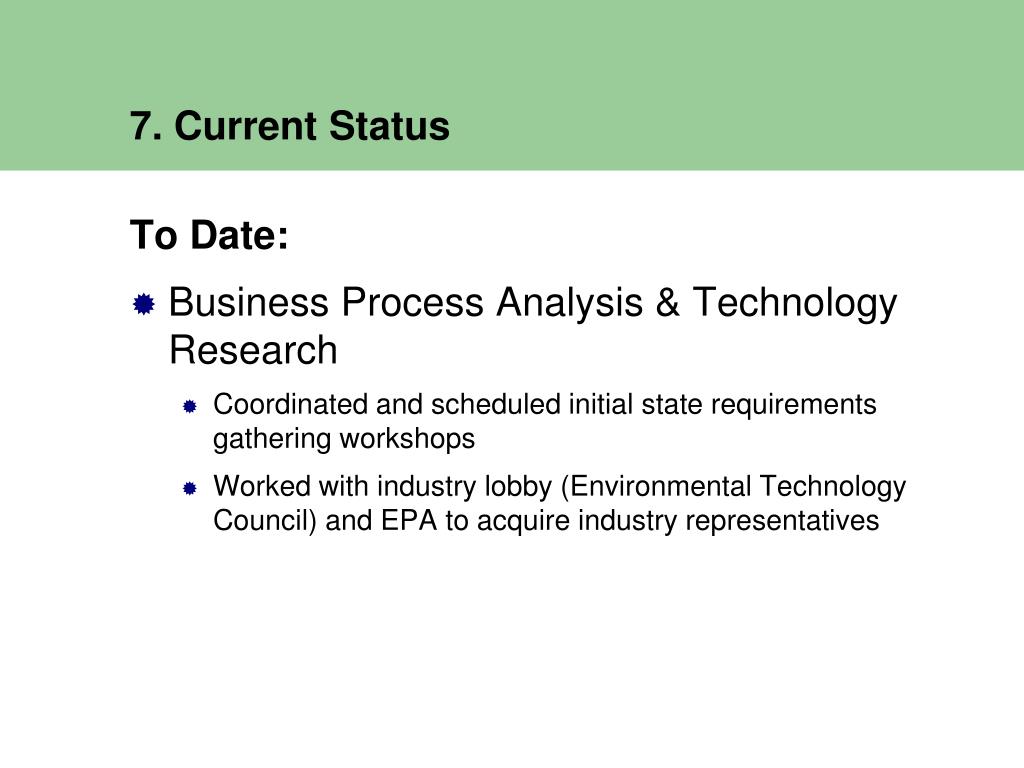Click the bullet beside 'Coordinated and scheduled'
The height and width of the screenshot is (768, 1024).
[190, 407]
